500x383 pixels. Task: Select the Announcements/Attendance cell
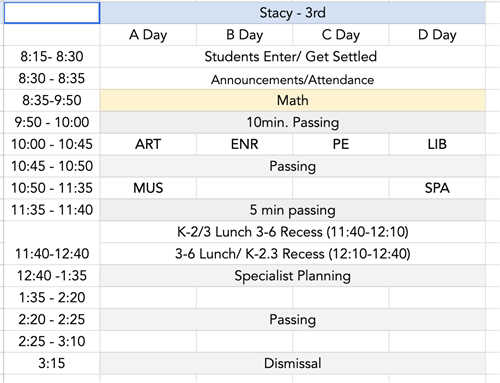point(293,79)
